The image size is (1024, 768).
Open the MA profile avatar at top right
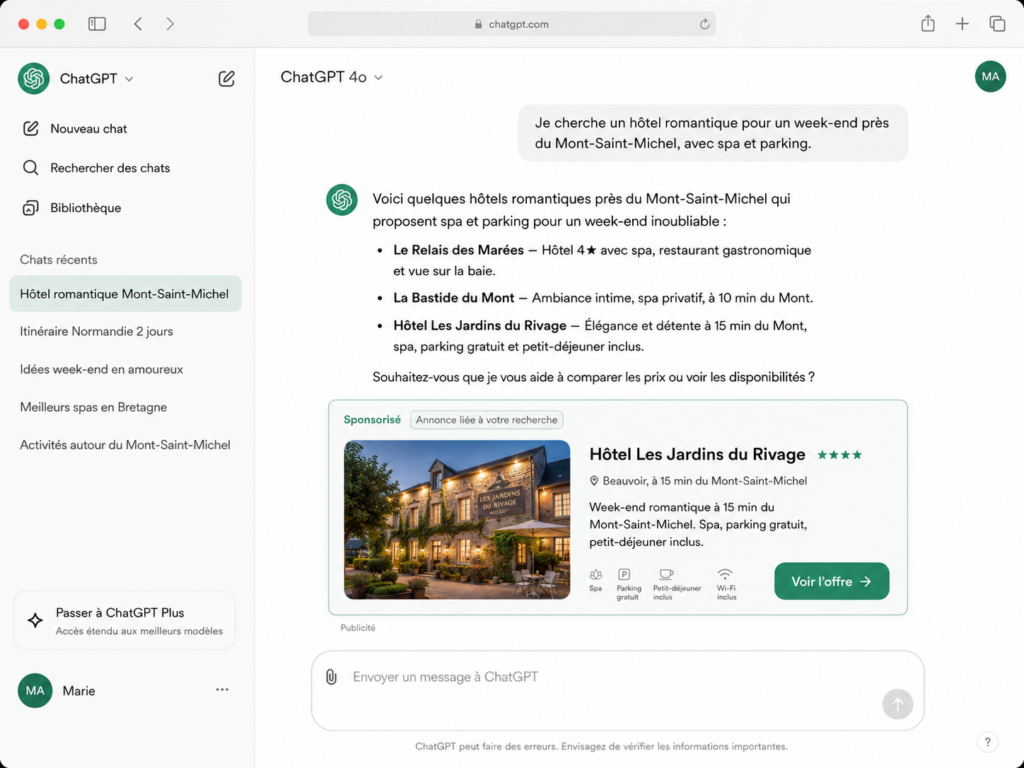click(x=990, y=76)
